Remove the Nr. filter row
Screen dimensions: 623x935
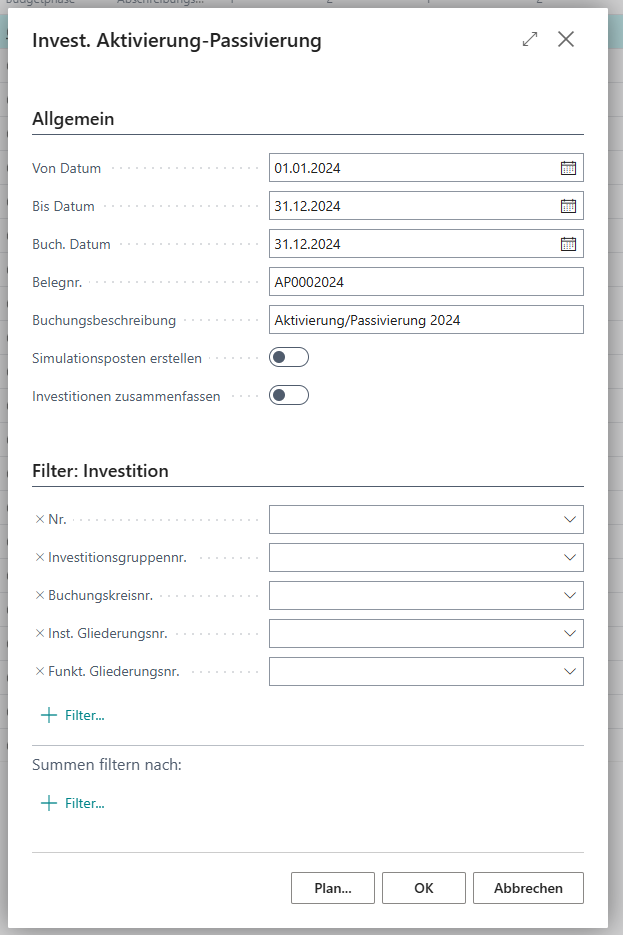click(40, 519)
